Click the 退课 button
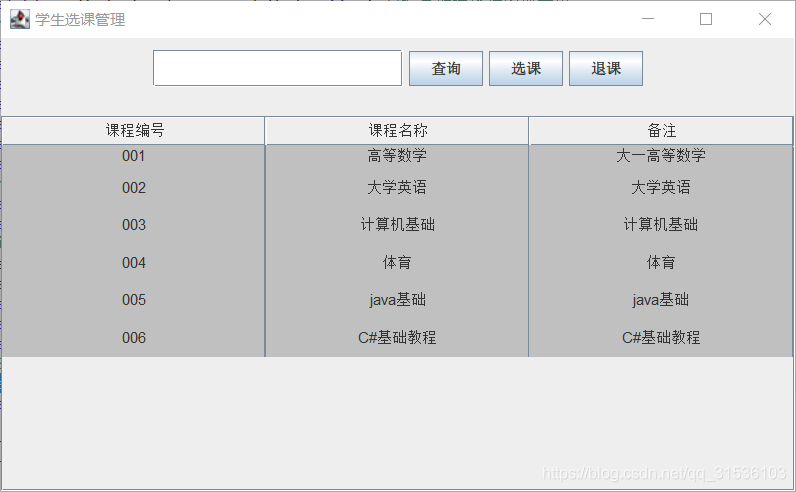 coord(606,69)
